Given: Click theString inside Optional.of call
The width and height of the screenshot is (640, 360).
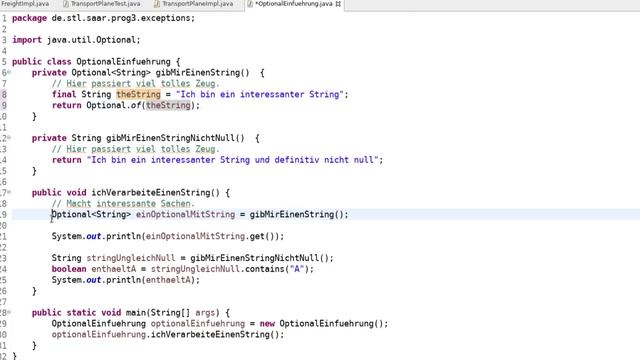Looking at the screenshot, I should pyautogui.click(x=168, y=105).
